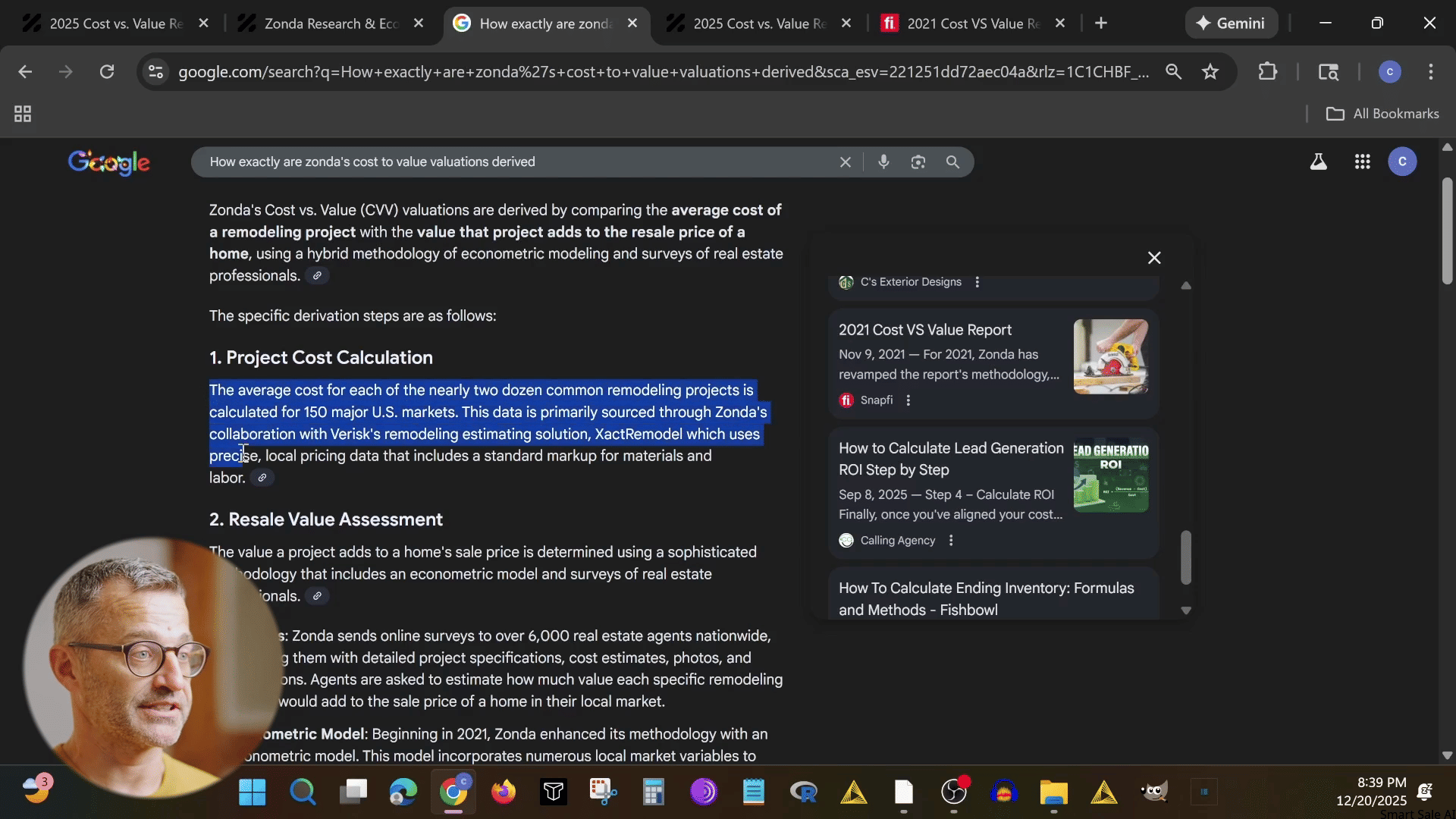Image resolution: width=1456 pixels, height=819 pixels.
Task: Click the Search Labs flask icon
Action: [1318, 162]
